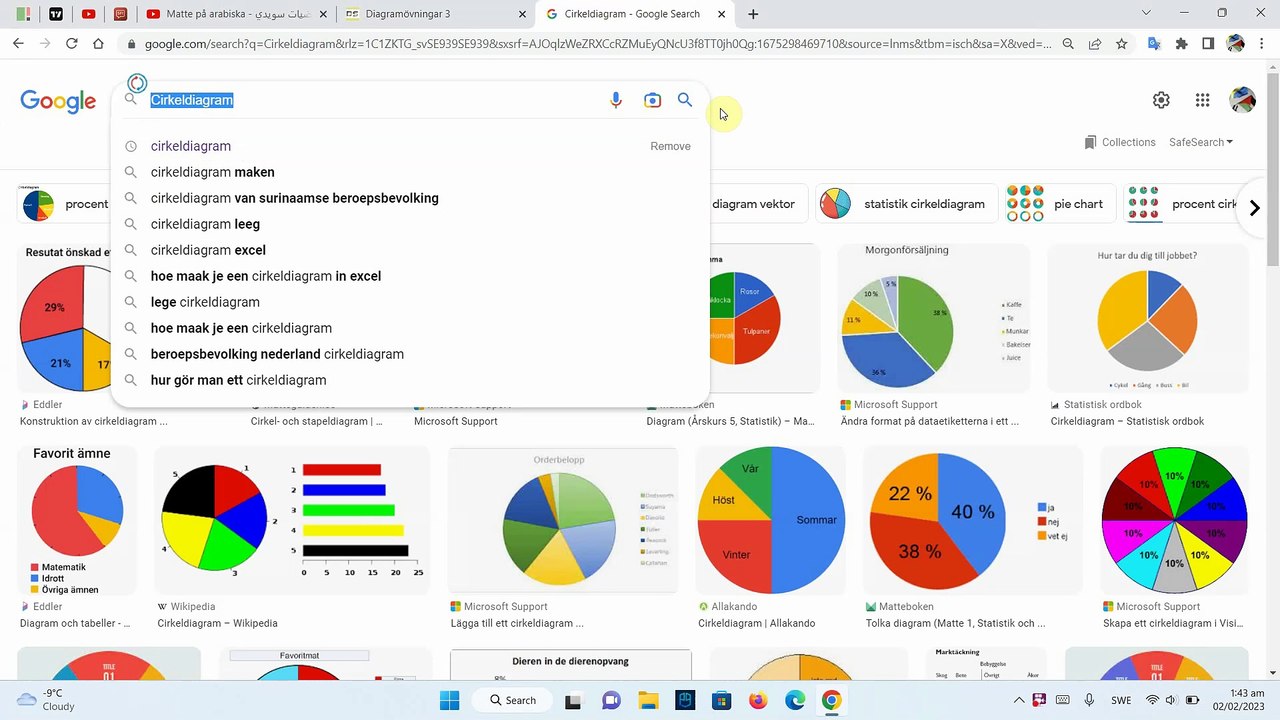The image size is (1280, 720).
Task: Open the Chrome extensions puzzle icon
Action: click(1181, 44)
